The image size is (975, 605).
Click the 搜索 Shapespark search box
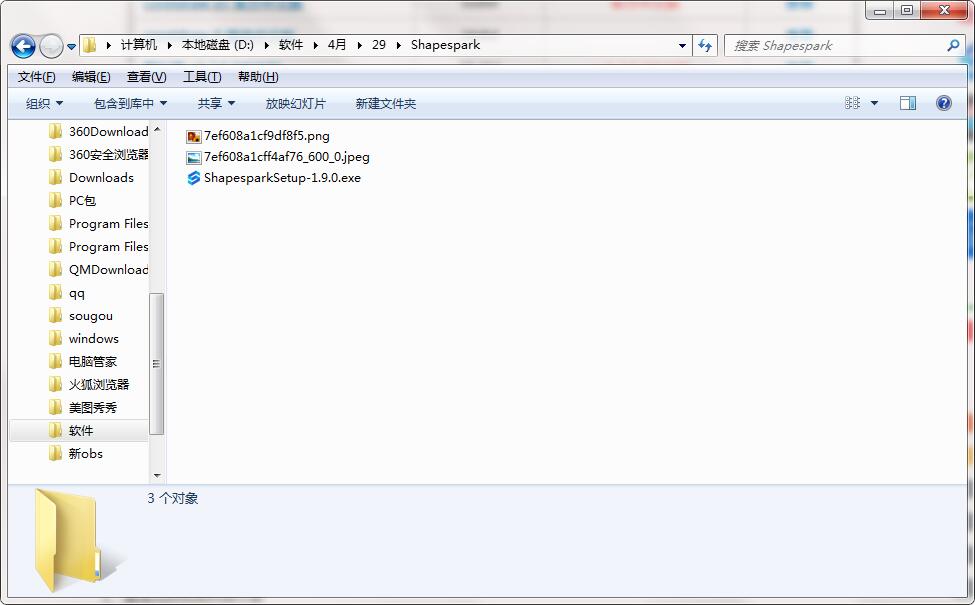point(844,45)
